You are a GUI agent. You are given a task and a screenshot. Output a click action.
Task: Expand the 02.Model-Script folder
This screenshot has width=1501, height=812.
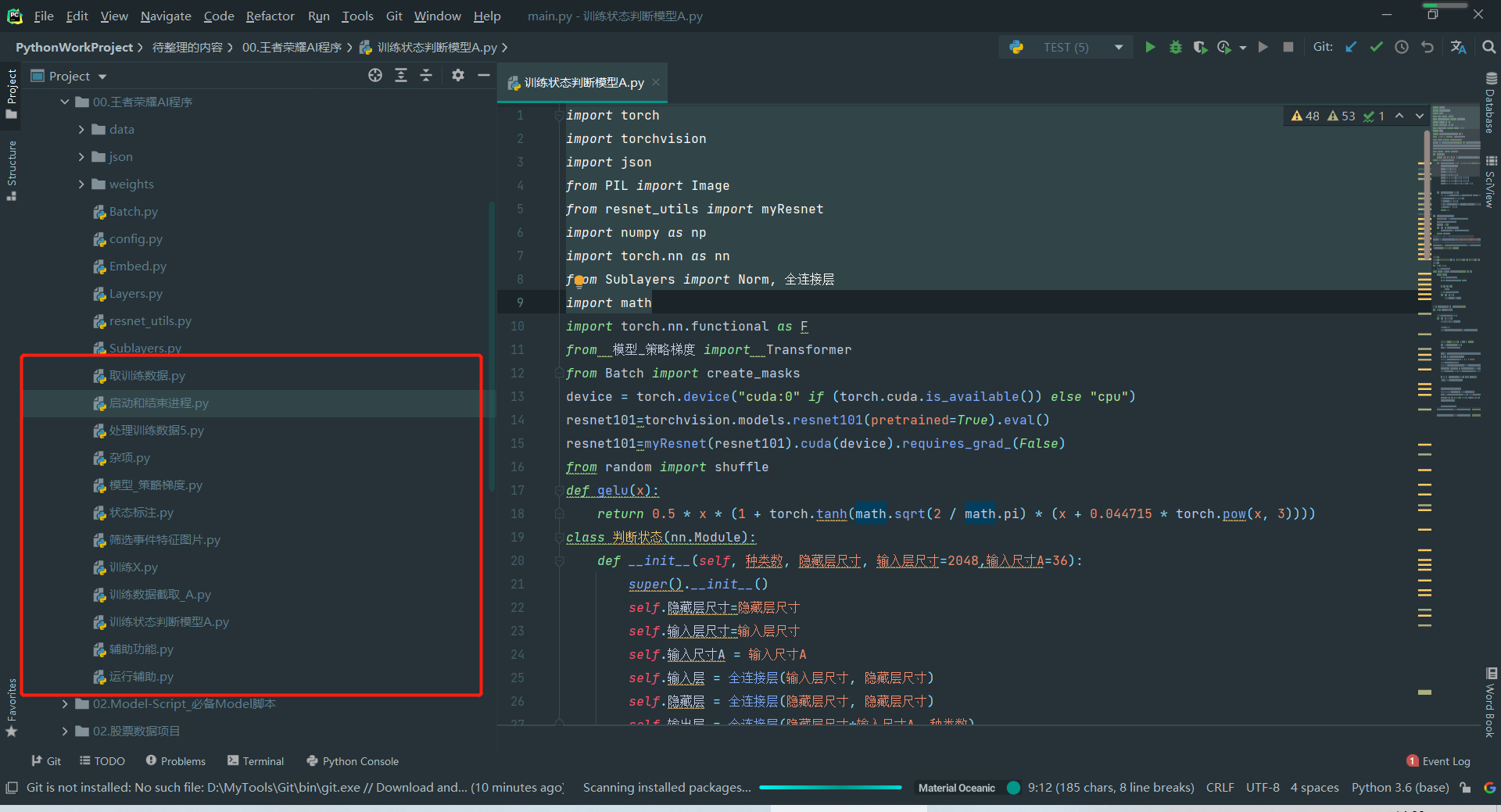pyautogui.click(x=65, y=704)
